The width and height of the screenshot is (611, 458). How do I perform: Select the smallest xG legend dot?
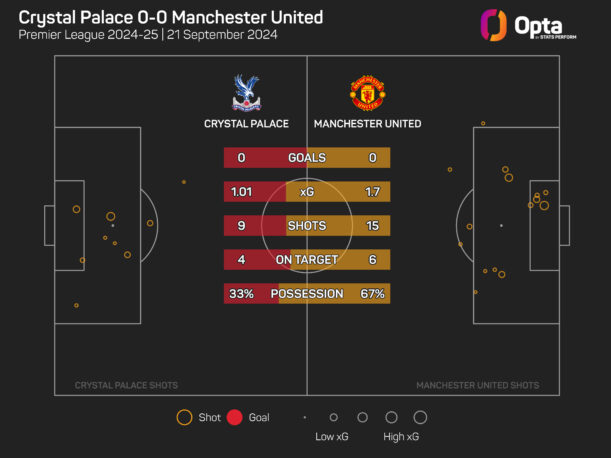coord(304,417)
